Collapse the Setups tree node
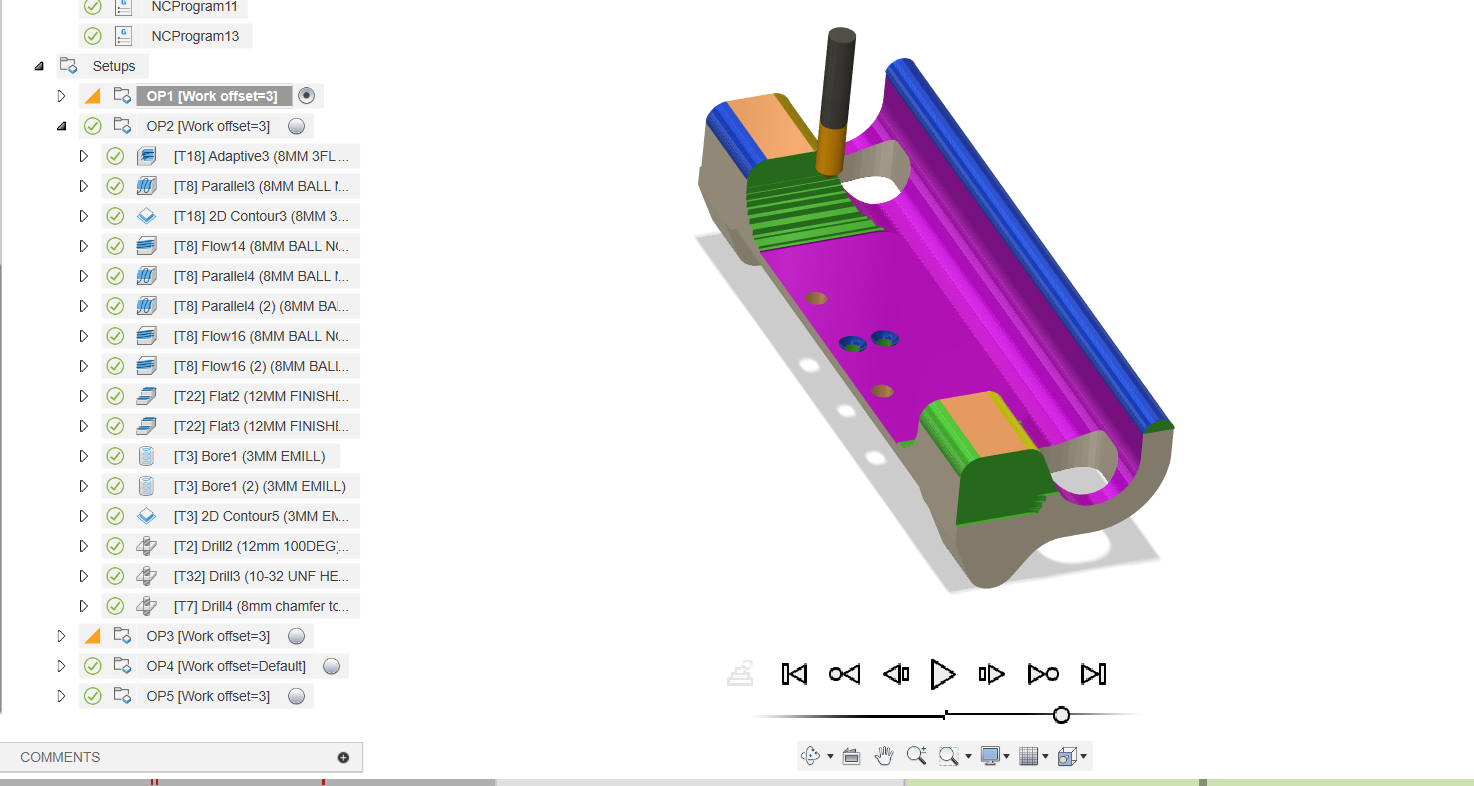Image resolution: width=1474 pixels, height=786 pixels. tap(39, 66)
